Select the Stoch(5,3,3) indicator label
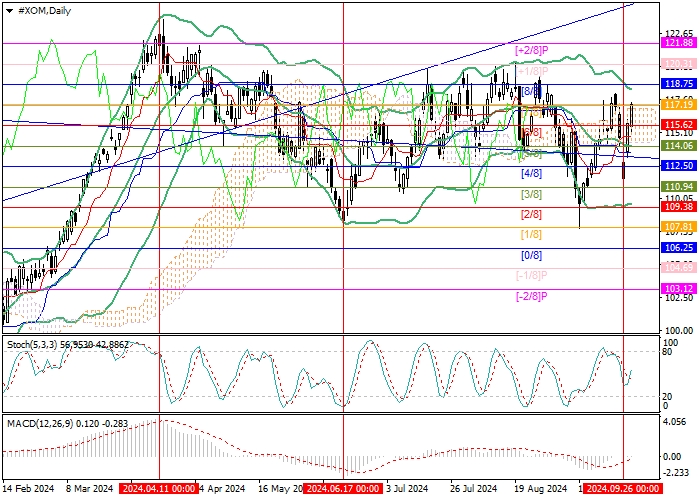The image size is (700, 500). (x=28, y=345)
